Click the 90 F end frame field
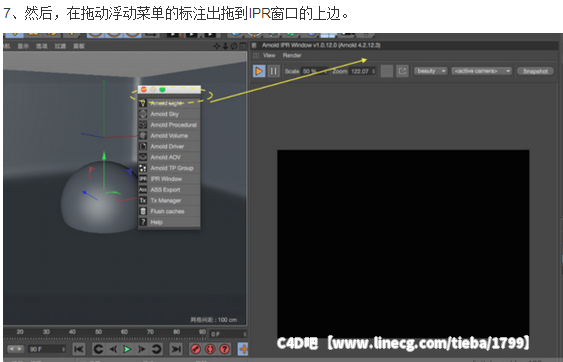This screenshot has width=563, height=362. pos(47,349)
